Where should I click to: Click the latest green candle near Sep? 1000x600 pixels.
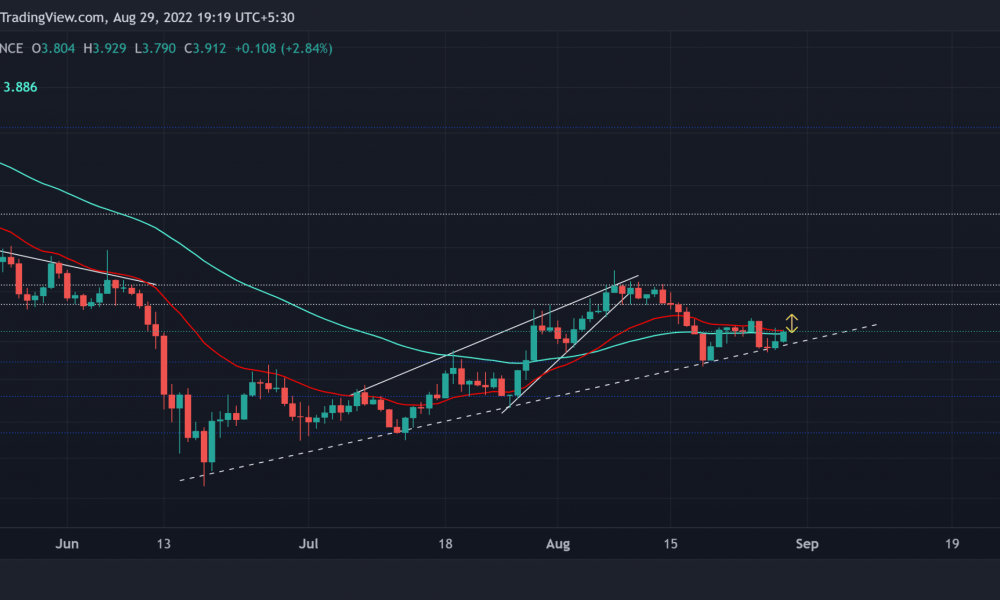point(784,337)
